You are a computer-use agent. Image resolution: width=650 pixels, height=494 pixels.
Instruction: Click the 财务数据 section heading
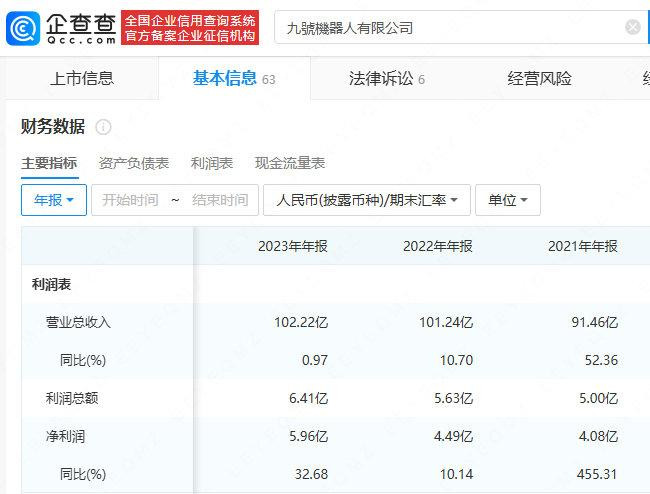pos(53,127)
